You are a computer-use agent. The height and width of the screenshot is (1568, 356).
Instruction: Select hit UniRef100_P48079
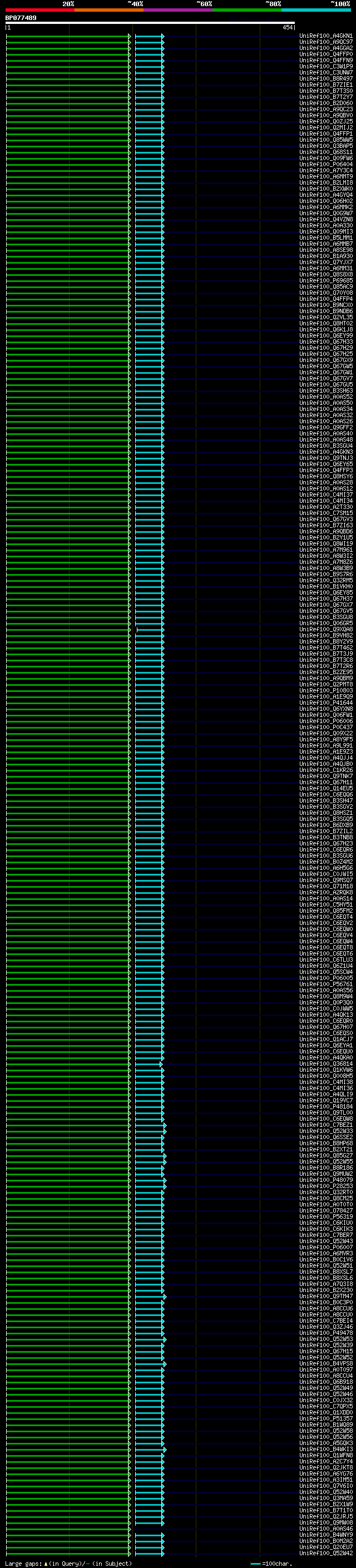325,1180
